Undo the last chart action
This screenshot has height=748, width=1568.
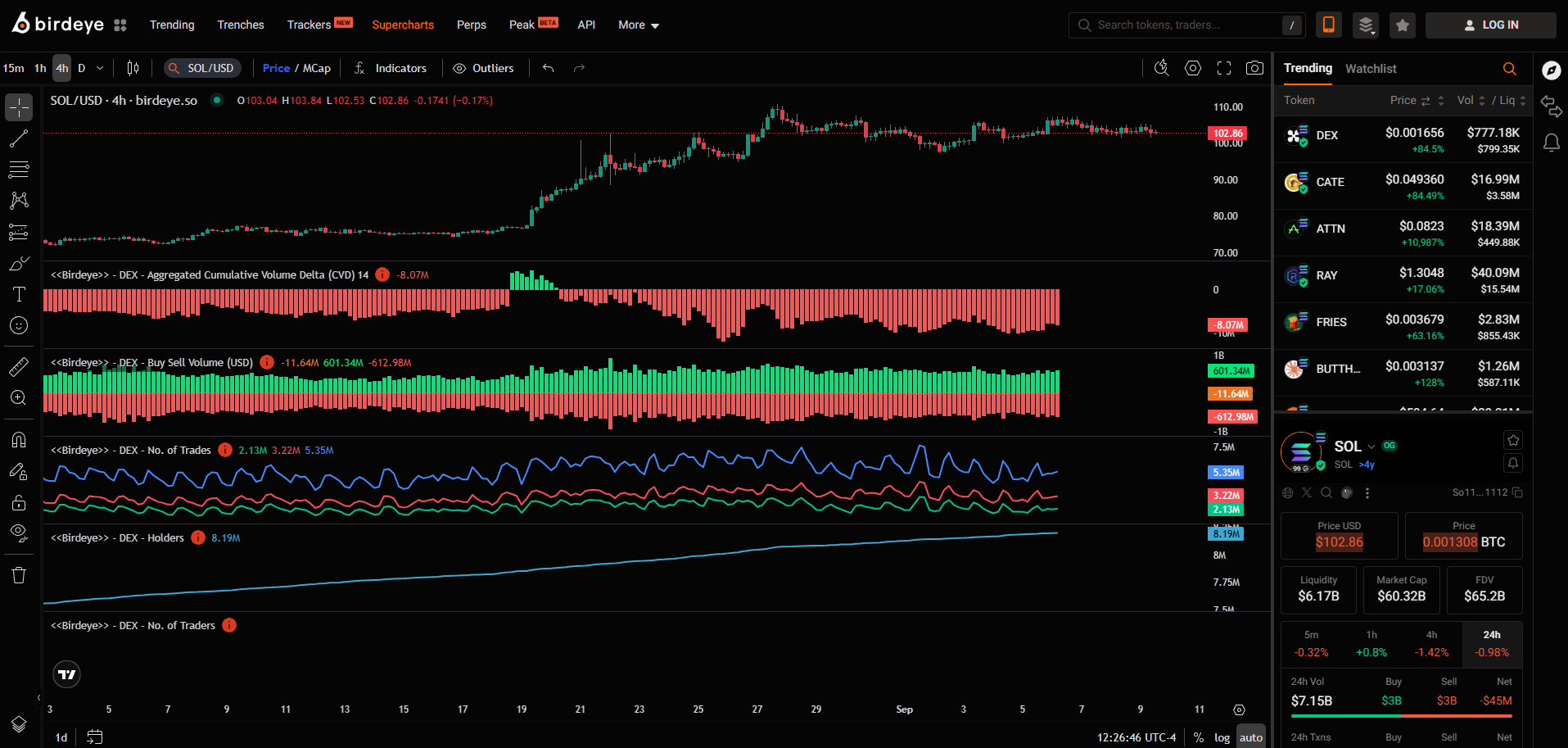pos(549,68)
